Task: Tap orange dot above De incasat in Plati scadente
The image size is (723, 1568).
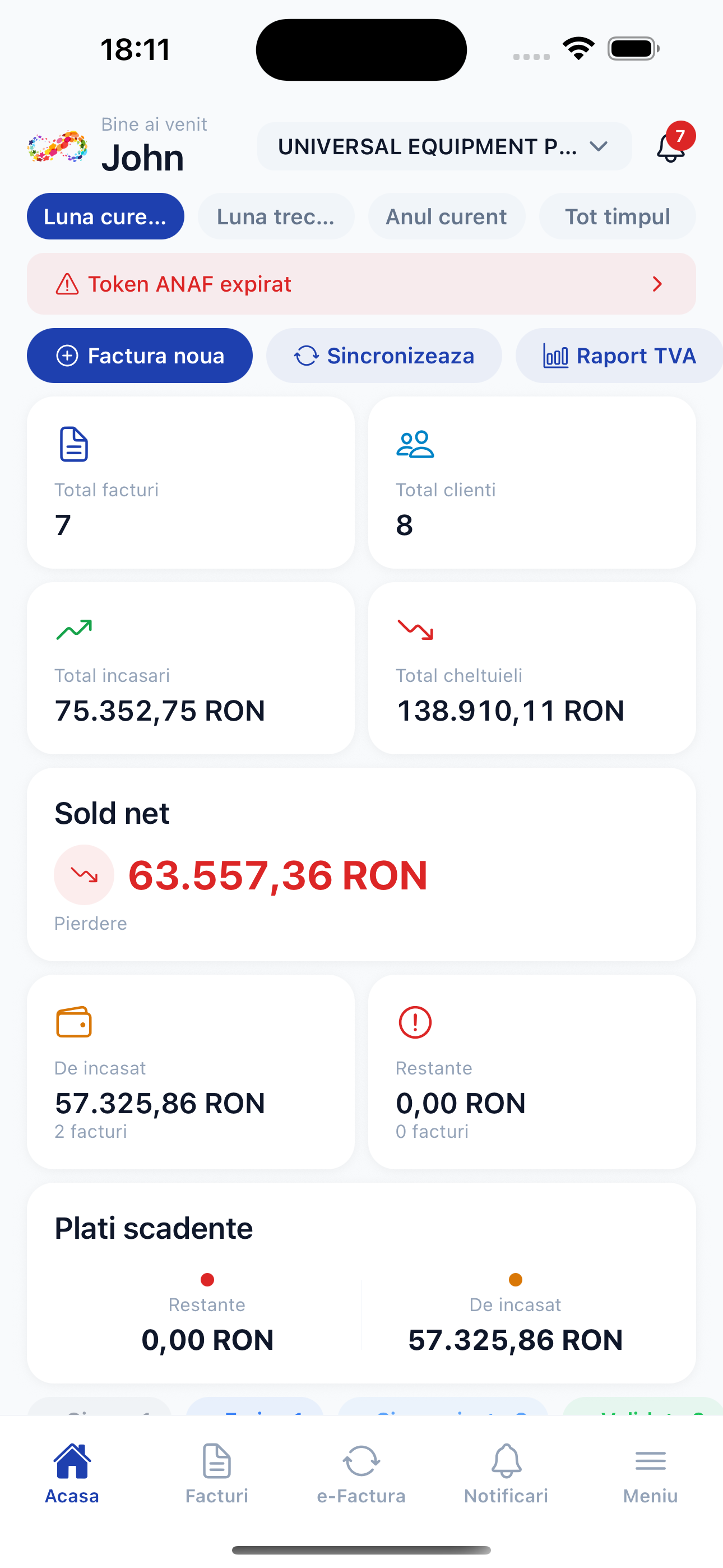Action: coord(516,1280)
